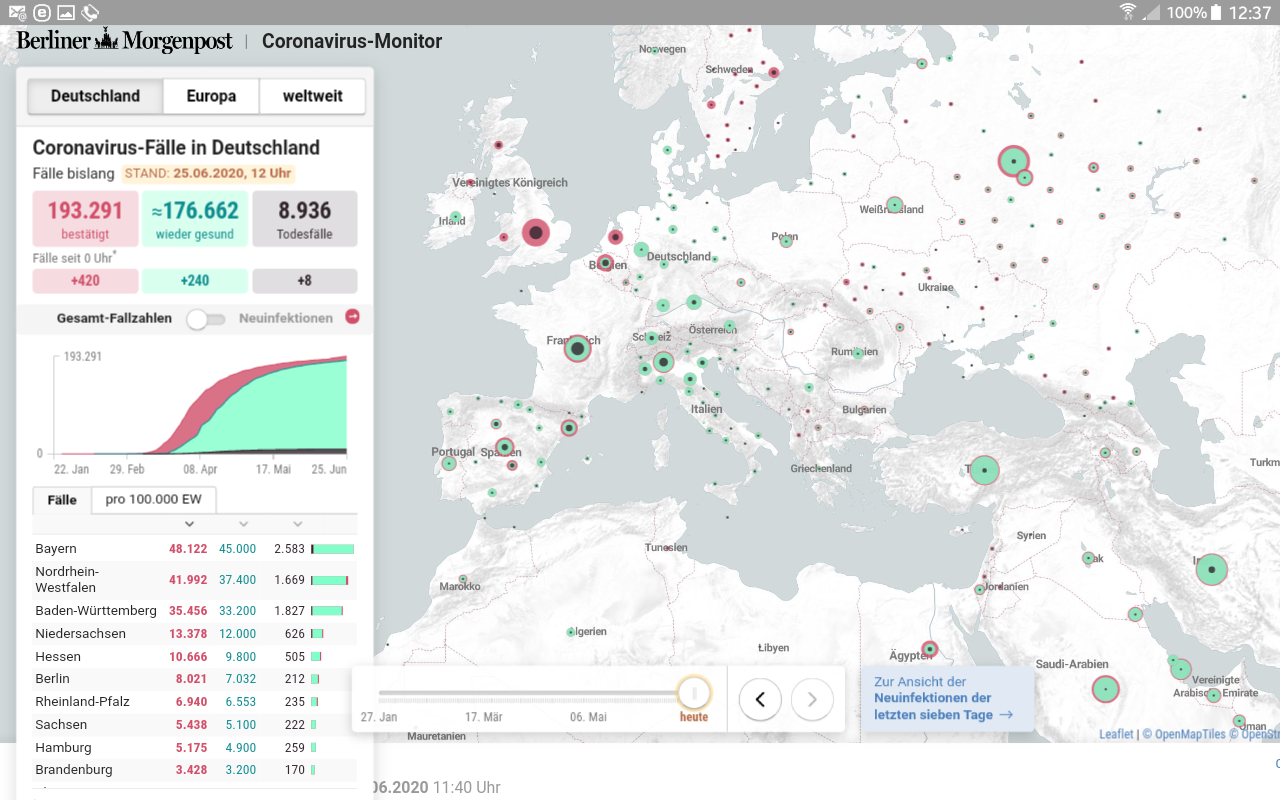
Task: Select the Nordrhein-Westfalen row
Action: (x=195, y=580)
